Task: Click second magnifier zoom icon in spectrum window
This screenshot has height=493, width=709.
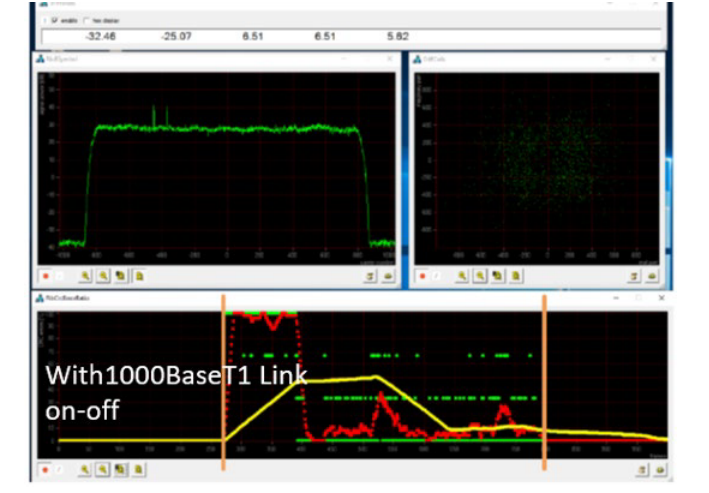Action: (x=104, y=273)
